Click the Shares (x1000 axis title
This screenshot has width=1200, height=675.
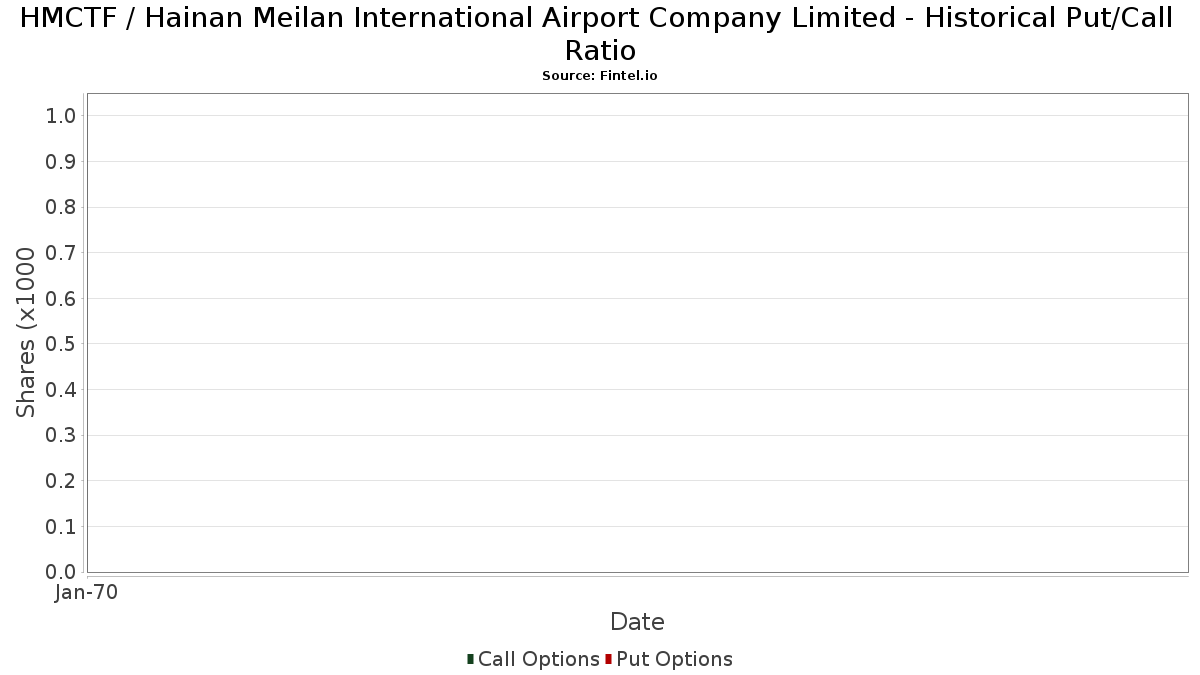coord(26,333)
